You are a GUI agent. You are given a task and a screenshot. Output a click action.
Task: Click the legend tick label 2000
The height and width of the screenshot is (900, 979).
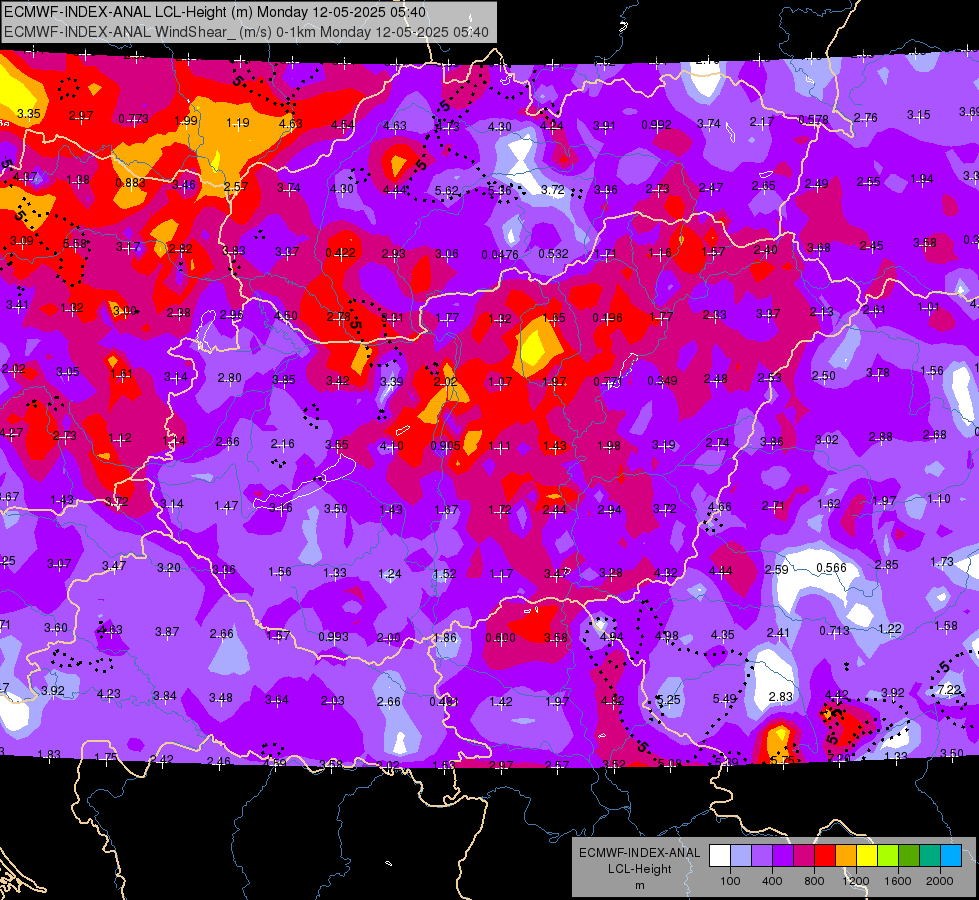pos(940,881)
